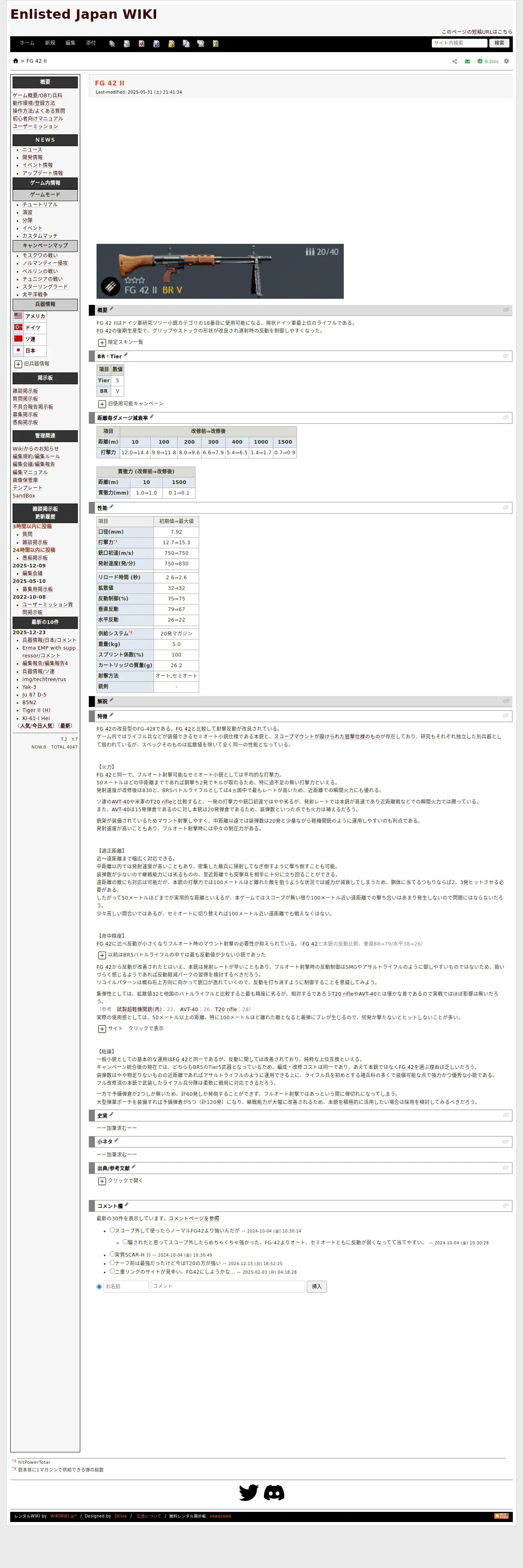
Task: Click the FG 42 II weapon image
Action: tap(220, 272)
